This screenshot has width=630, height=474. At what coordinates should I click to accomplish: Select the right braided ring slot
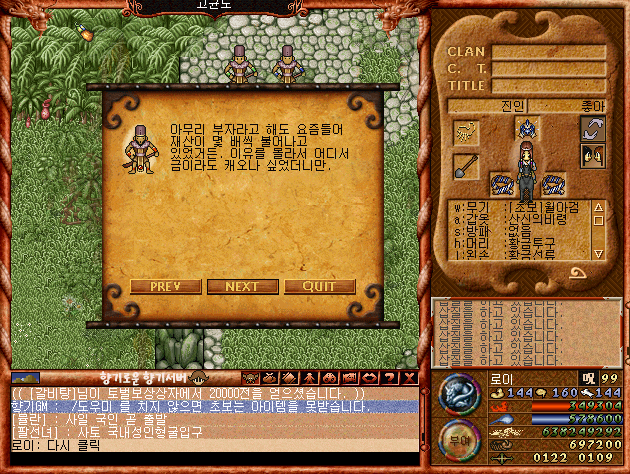(554, 185)
